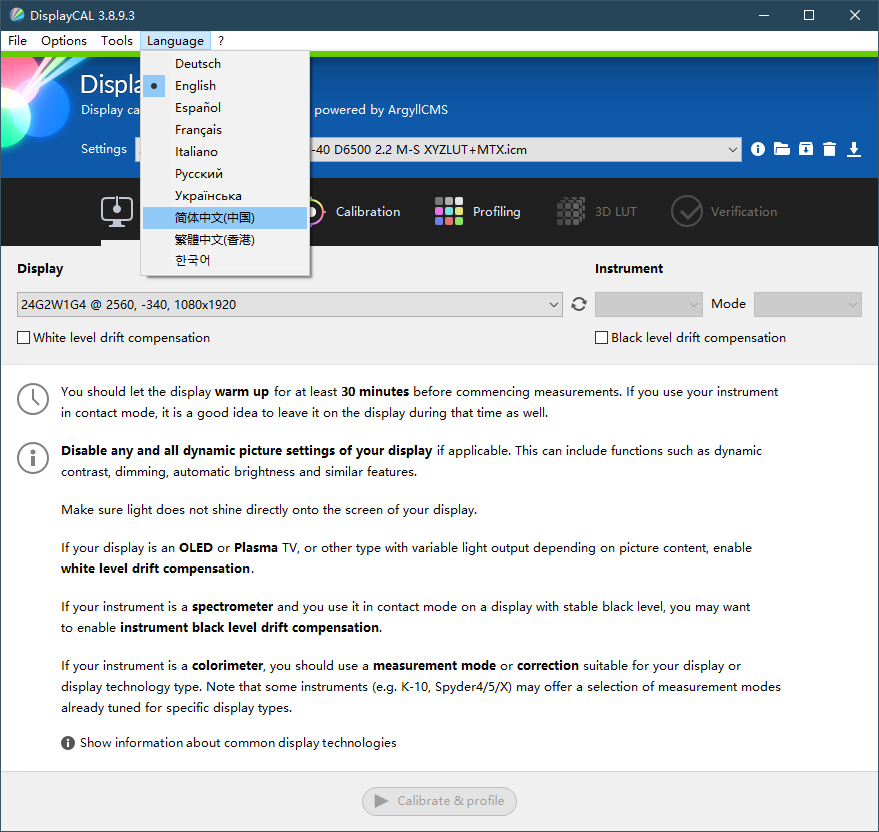Screen dimensions: 879x832
Task: Click the Profiling color grid icon
Action: click(448, 211)
